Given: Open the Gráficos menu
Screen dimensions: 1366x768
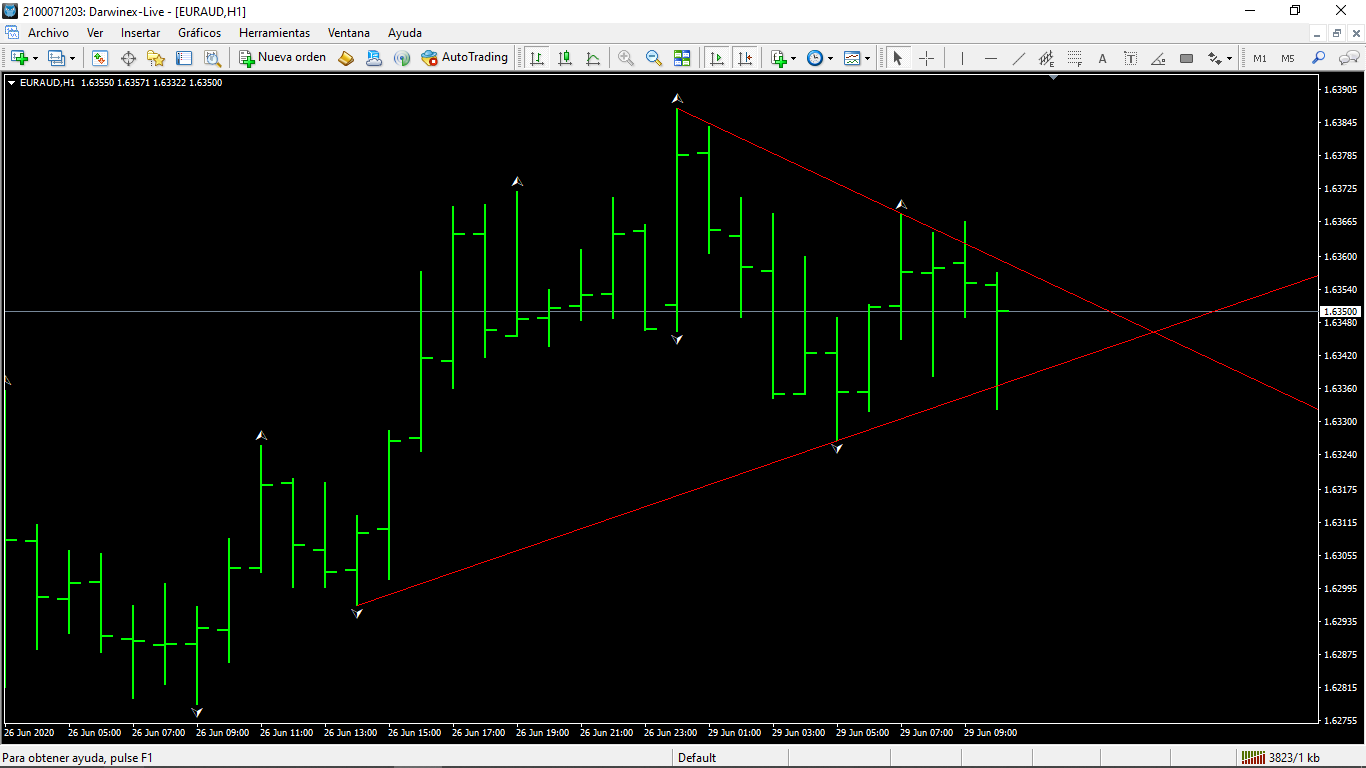Looking at the screenshot, I should 200,33.
